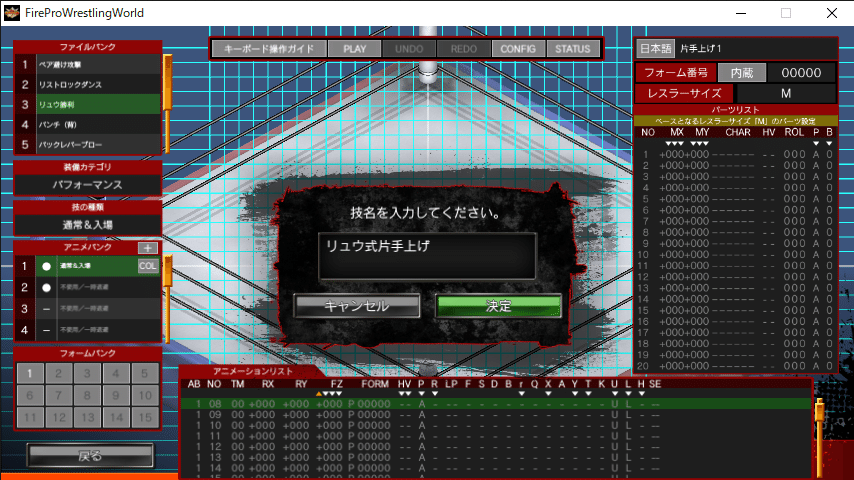
Task: Click the 内蔵 form number button
Action: [x=742, y=72]
